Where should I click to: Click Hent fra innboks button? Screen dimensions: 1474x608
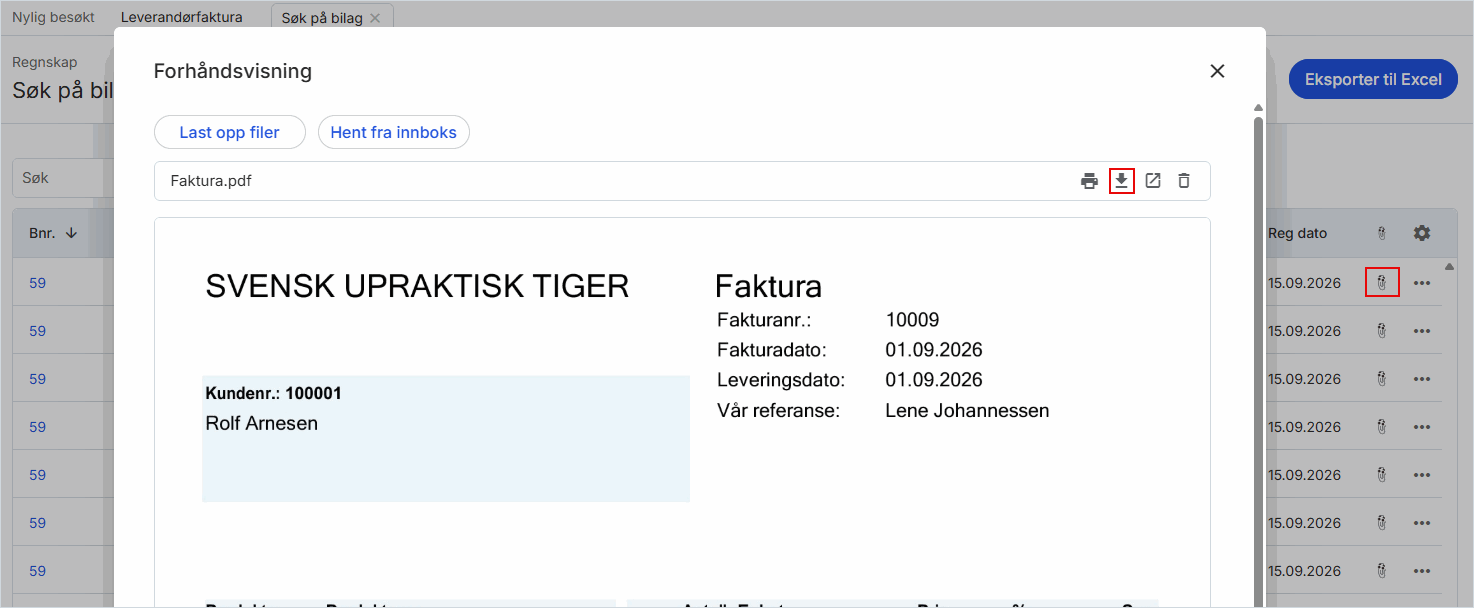click(x=393, y=132)
